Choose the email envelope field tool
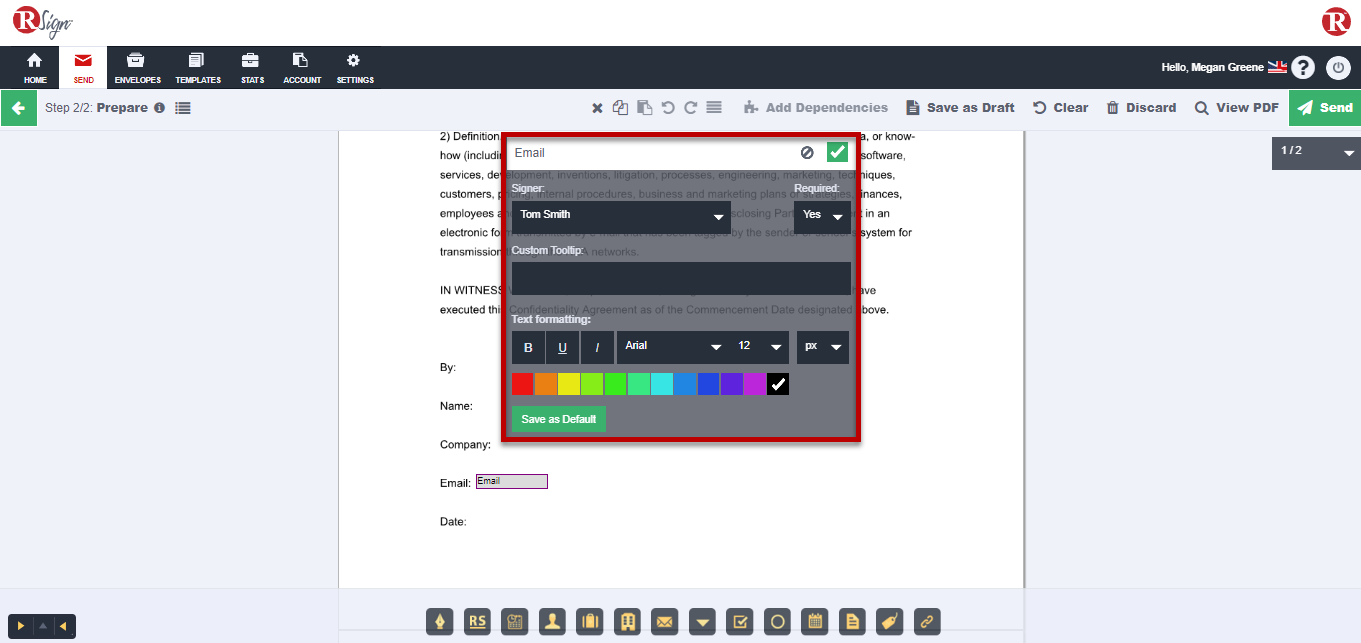Screen dimensions: 1361x643 [664, 621]
